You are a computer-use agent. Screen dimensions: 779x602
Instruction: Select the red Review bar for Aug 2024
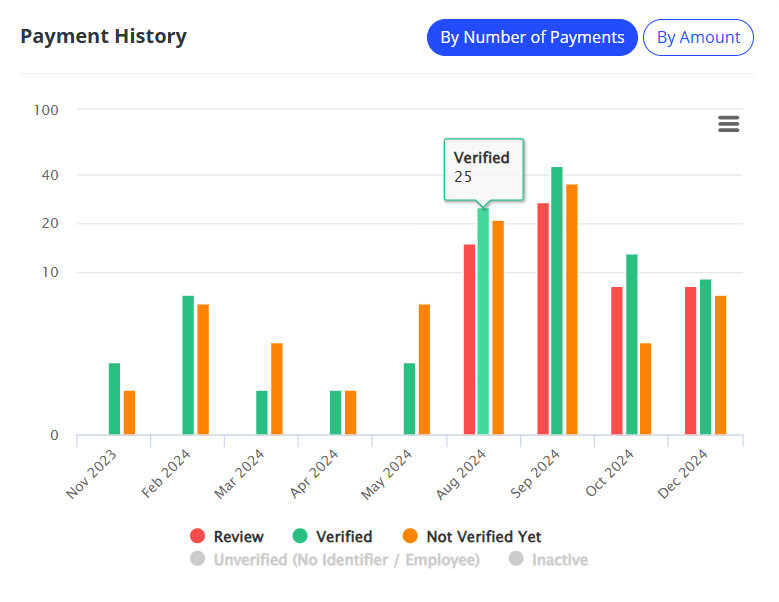469,340
